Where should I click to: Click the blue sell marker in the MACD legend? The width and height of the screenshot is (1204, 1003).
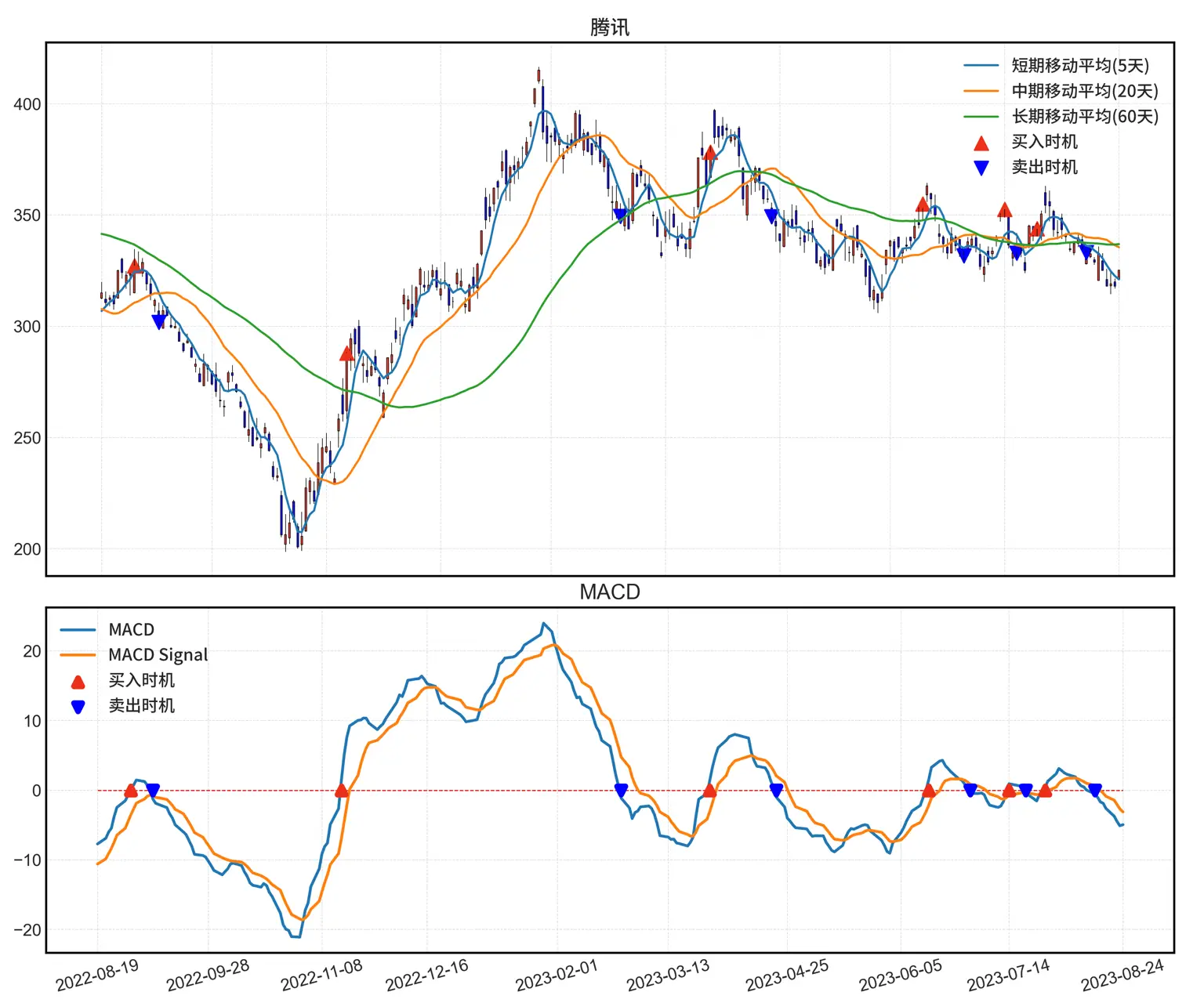click(78, 707)
